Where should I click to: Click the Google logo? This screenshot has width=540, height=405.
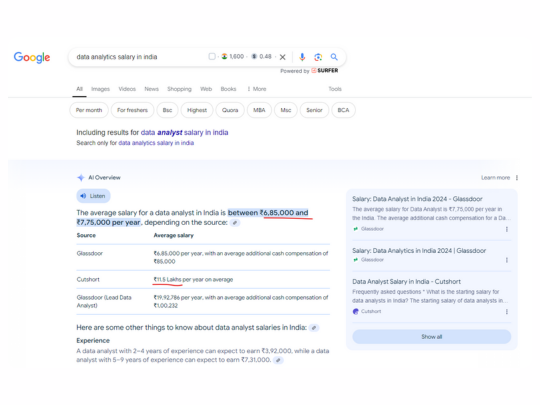pos(32,57)
